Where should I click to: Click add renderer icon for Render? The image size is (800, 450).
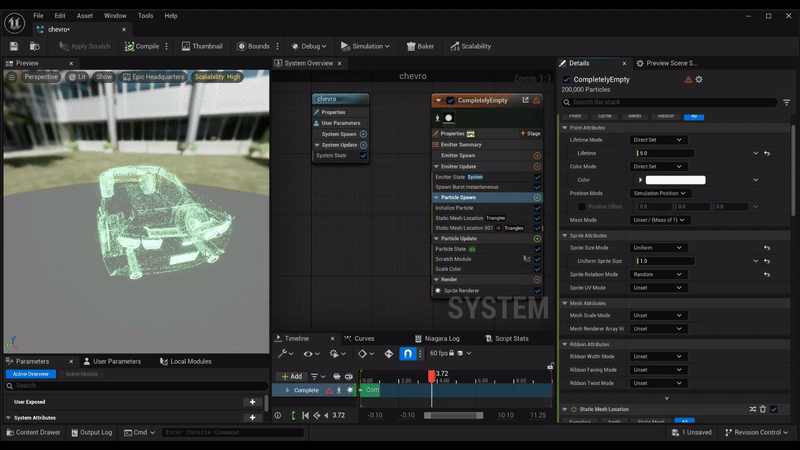[x=537, y=280]
